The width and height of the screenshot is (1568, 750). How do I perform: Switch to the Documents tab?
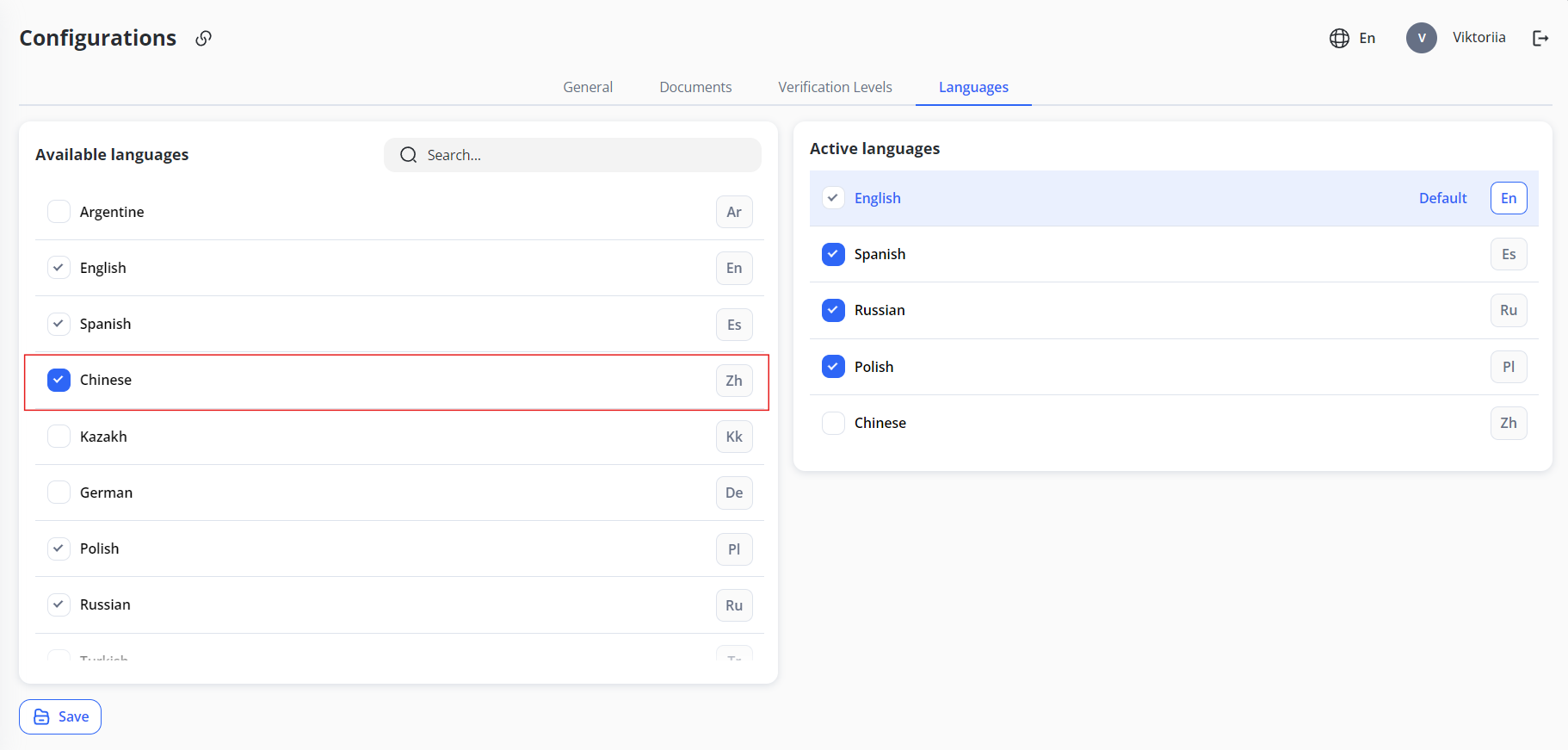point(695,87)
